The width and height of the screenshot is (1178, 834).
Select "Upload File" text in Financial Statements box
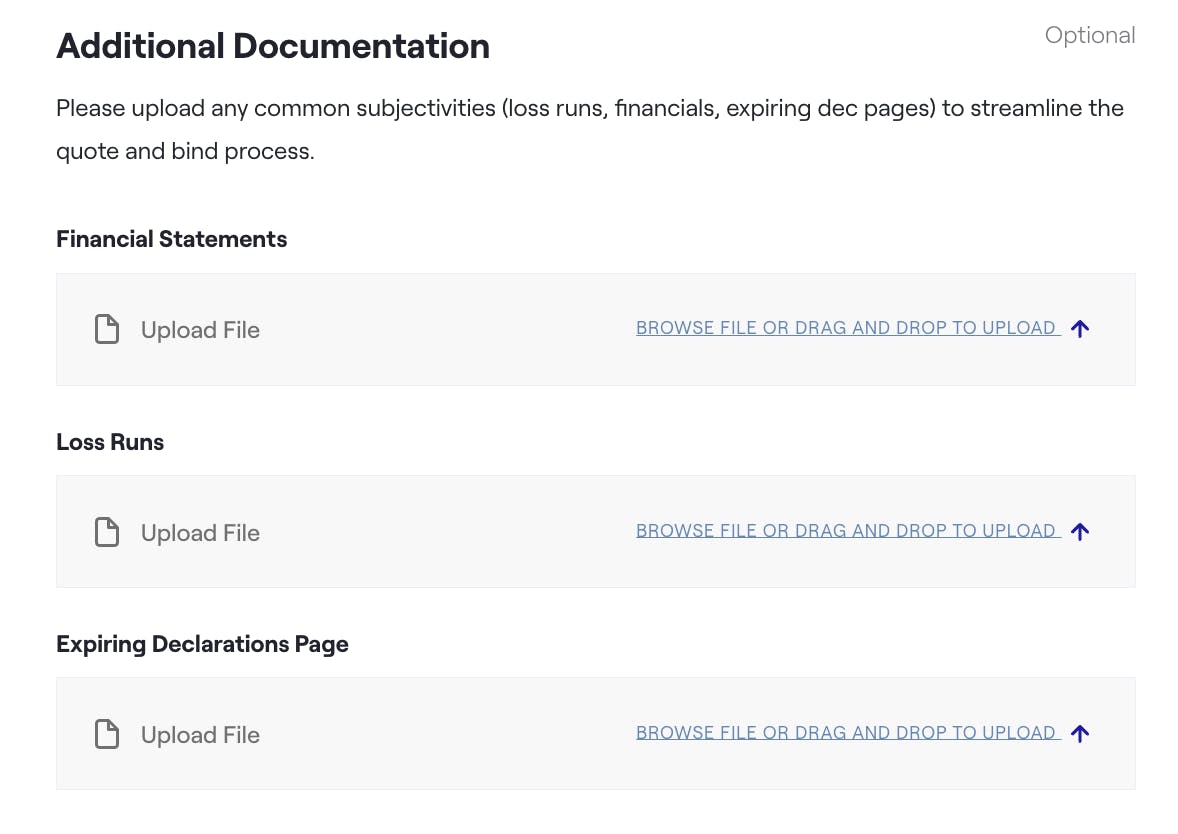point(200,330)
